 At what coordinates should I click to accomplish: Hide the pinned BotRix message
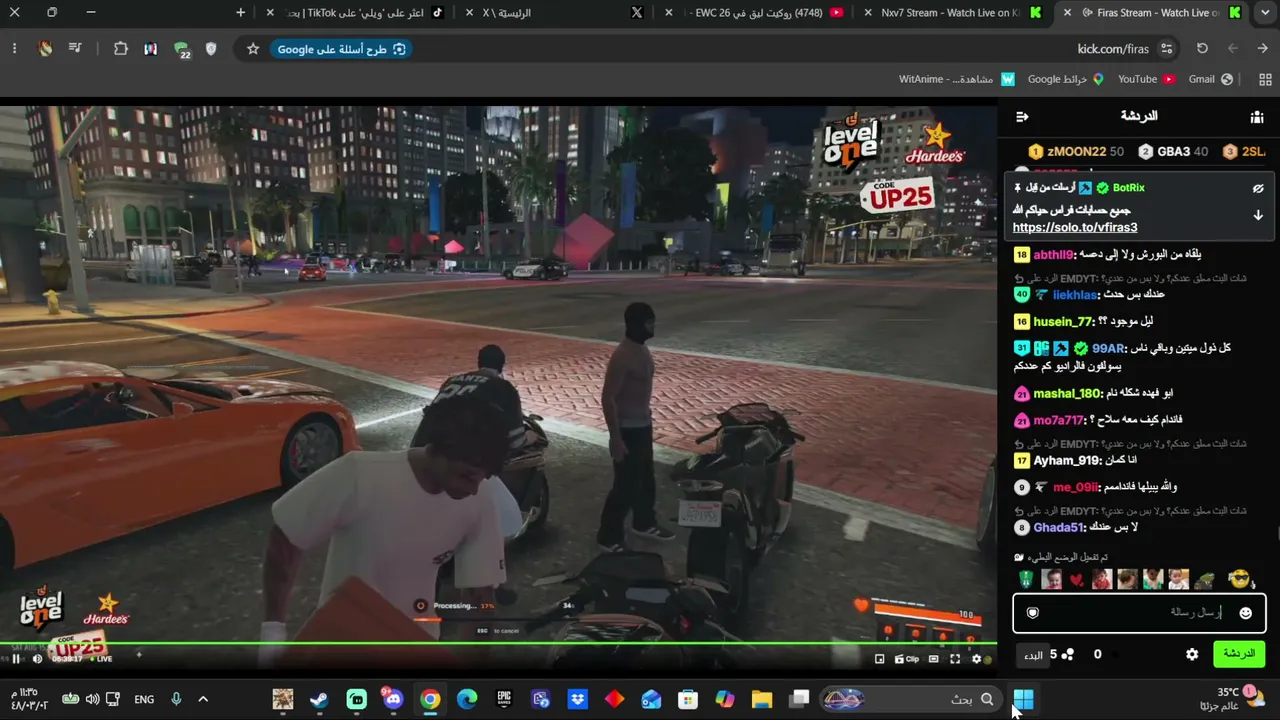coord(1258,188)
